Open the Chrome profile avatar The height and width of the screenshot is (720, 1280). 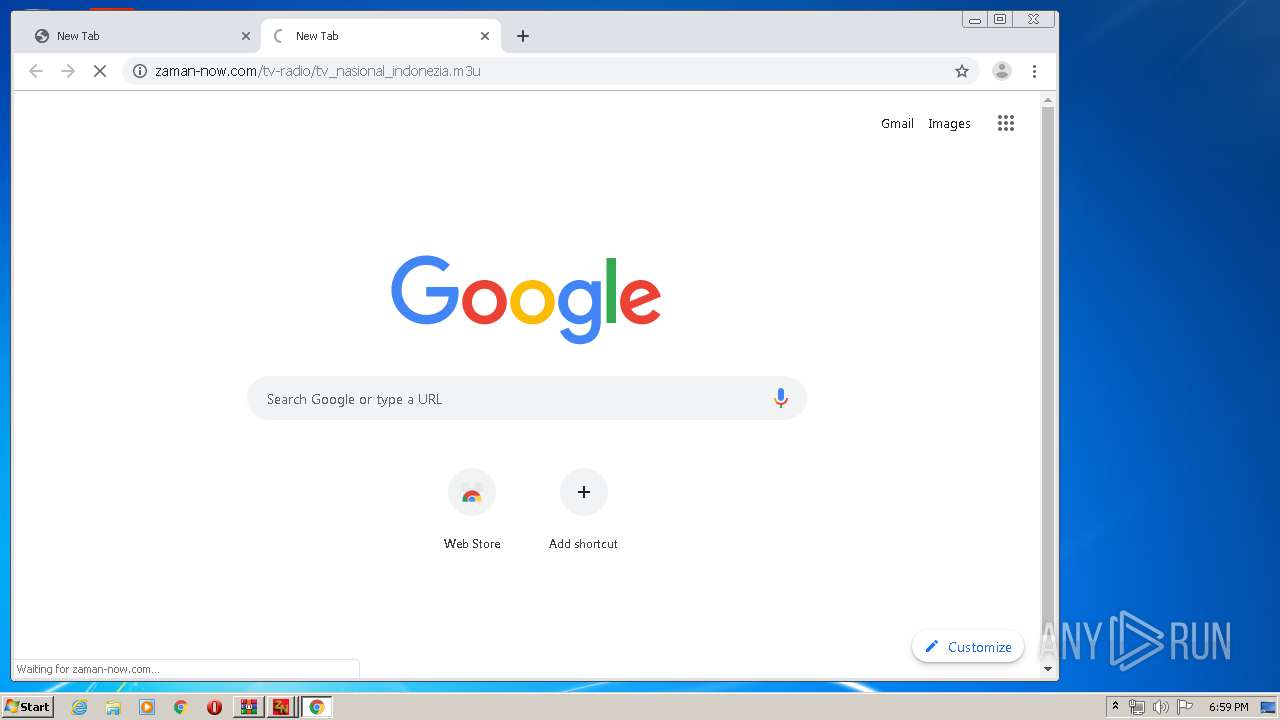coord(1001,71)
